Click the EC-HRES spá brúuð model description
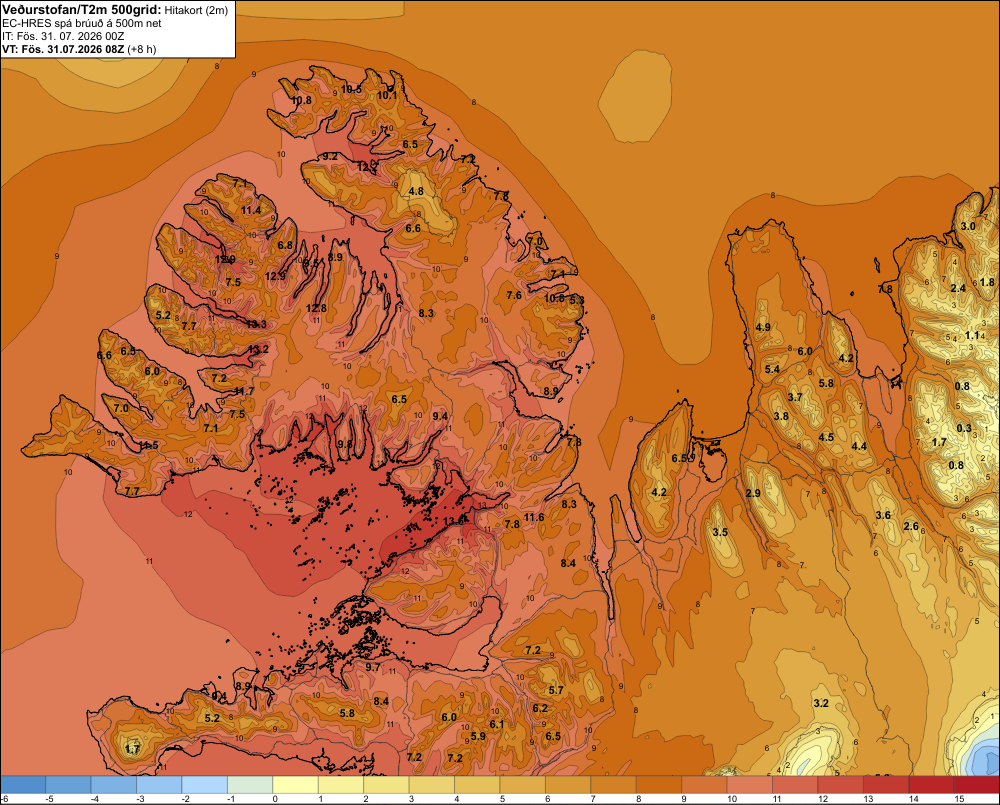 click(x=82, y=24)
